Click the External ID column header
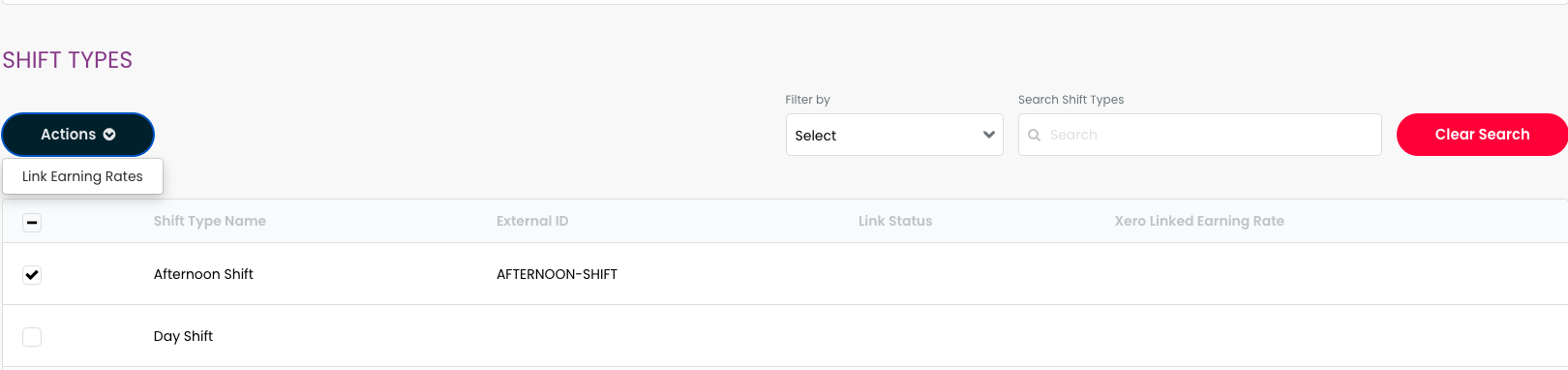Screen dimensions: 1568x370 tap(532, 221)
